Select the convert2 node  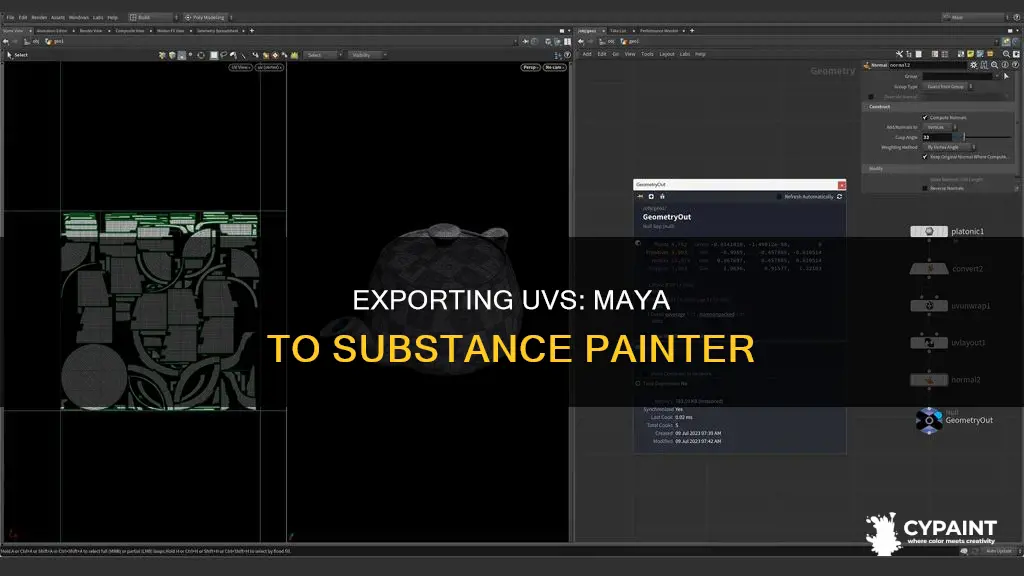tap(929, 268)
